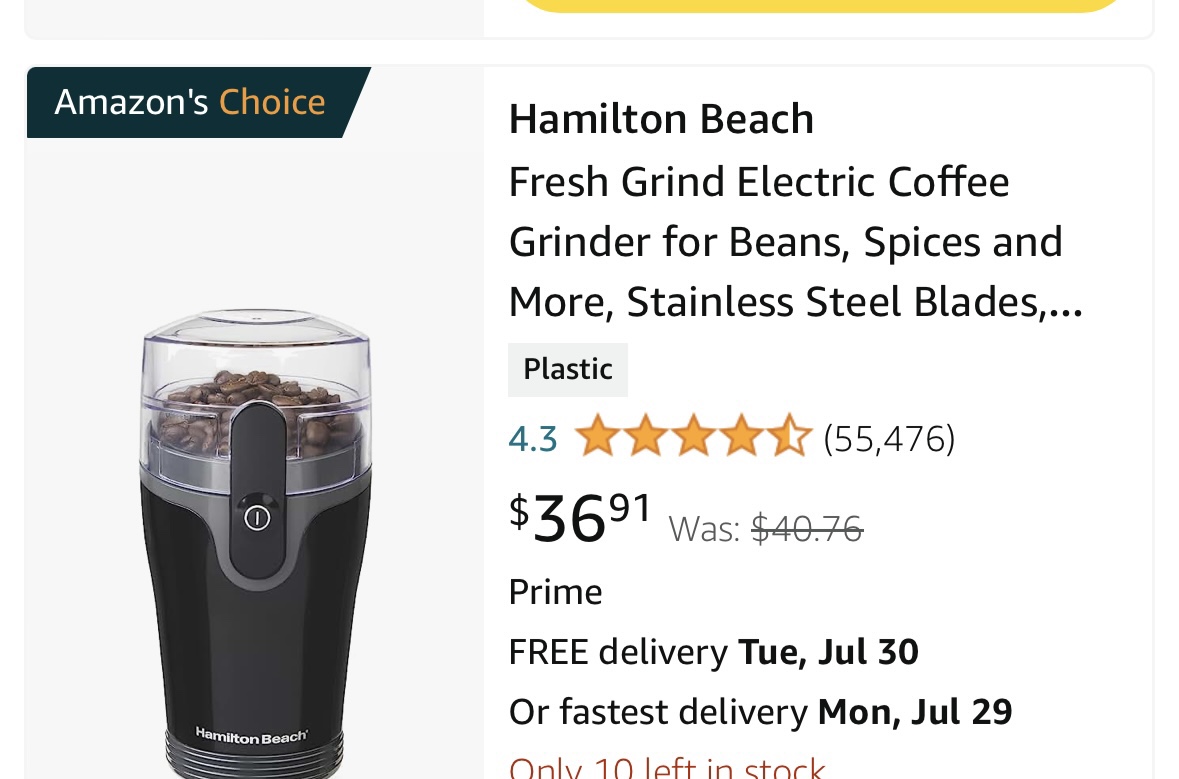Image resolution: width=1179 pixels, height=779 pixels.
Task: Select the Prime eligibility label
Action: coord(555,591)
